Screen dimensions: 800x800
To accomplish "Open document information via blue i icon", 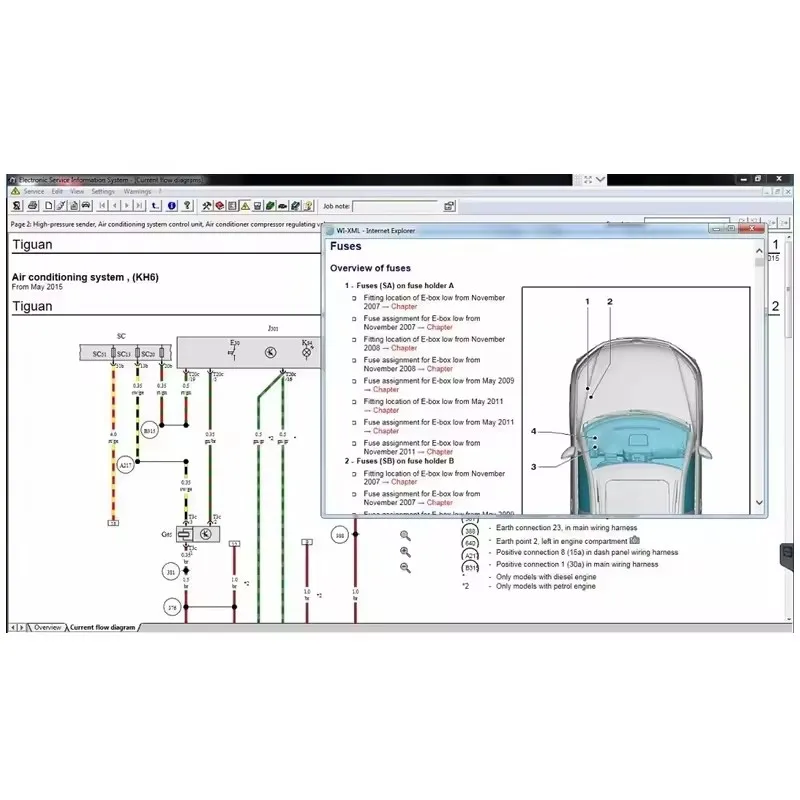I will pyautogui.click(x=172, y=206).
